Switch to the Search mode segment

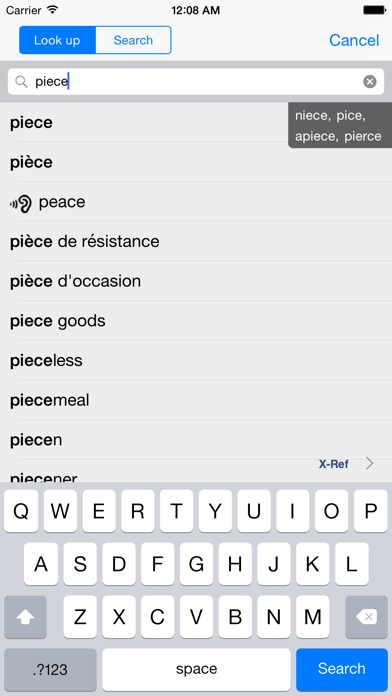(133, 40)
